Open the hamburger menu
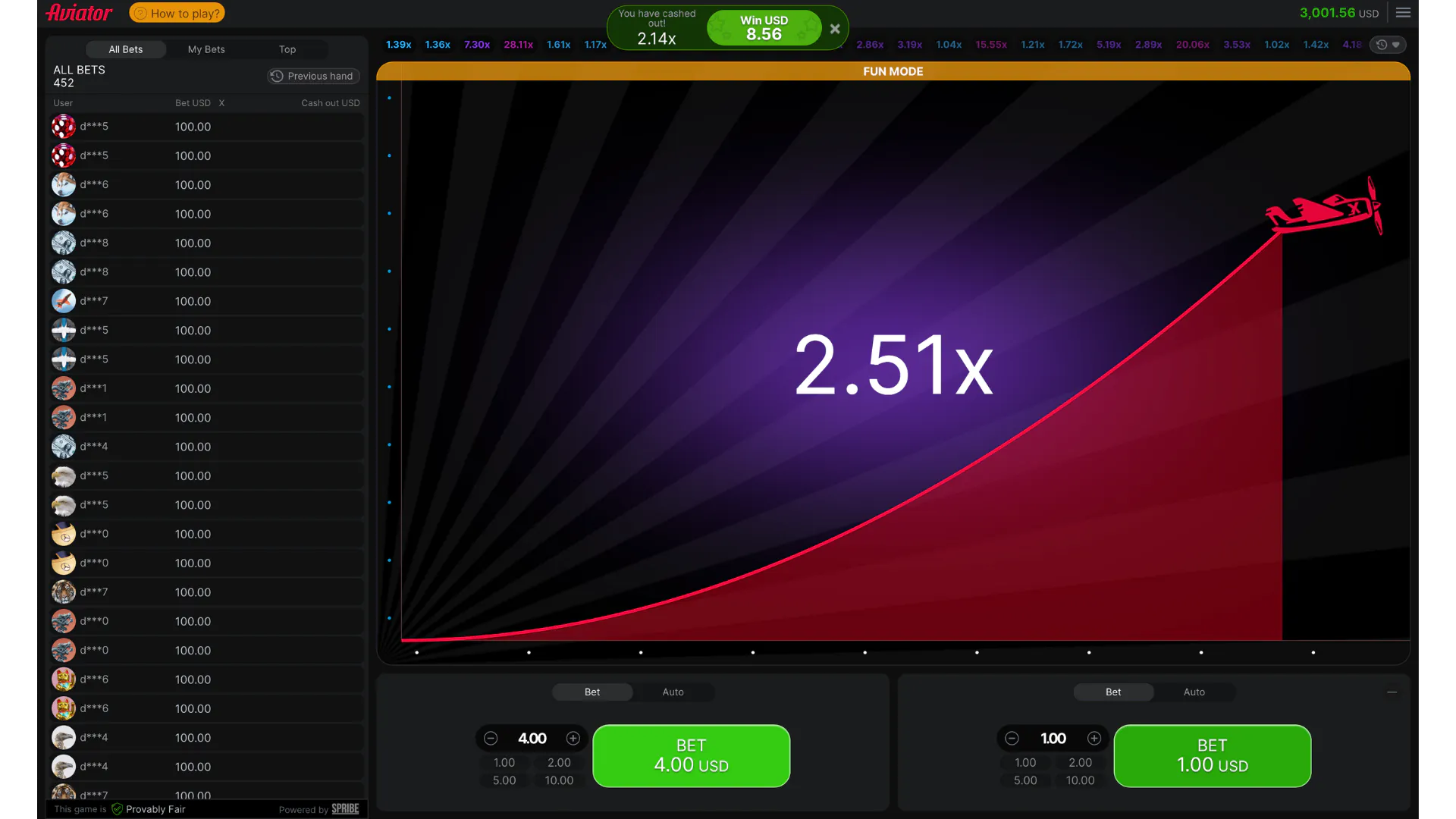The height and width of the screenshot is (819, 1456). (1403, 12)
